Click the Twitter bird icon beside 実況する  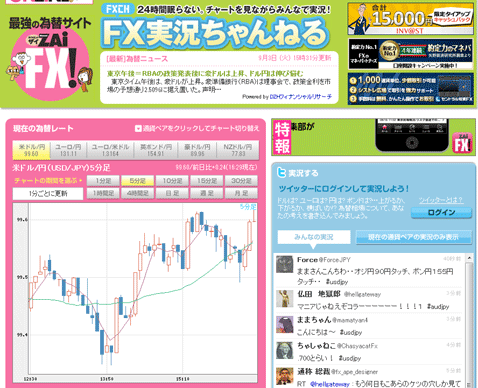click(282, 173)
